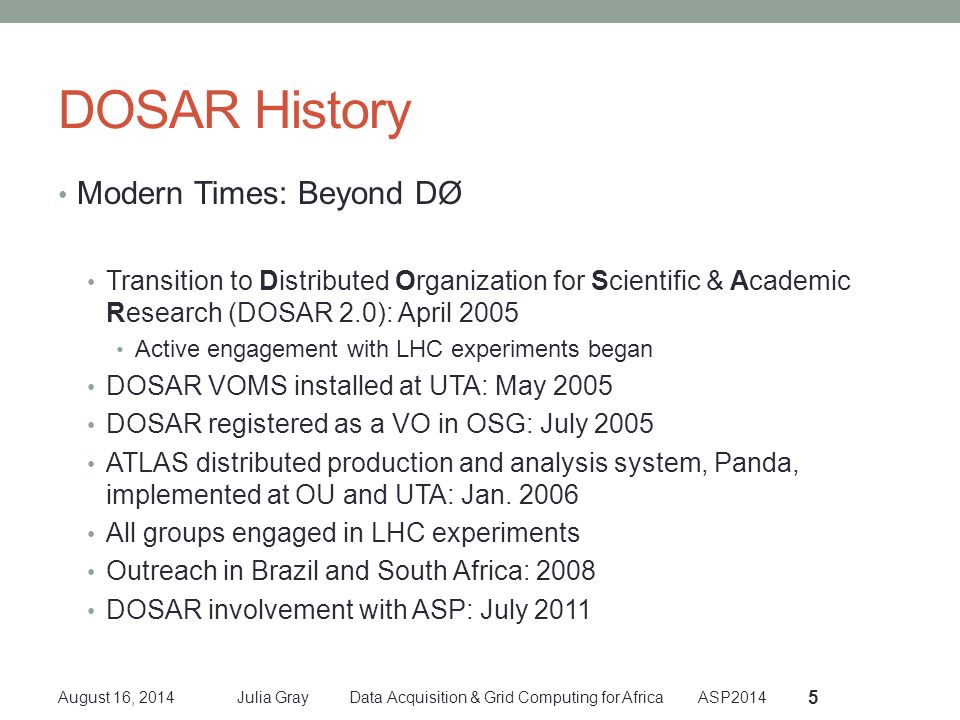Click the footer label 'ASP2014'
Viewport: 960px width, 720px height.
click(x=732, y=697)
